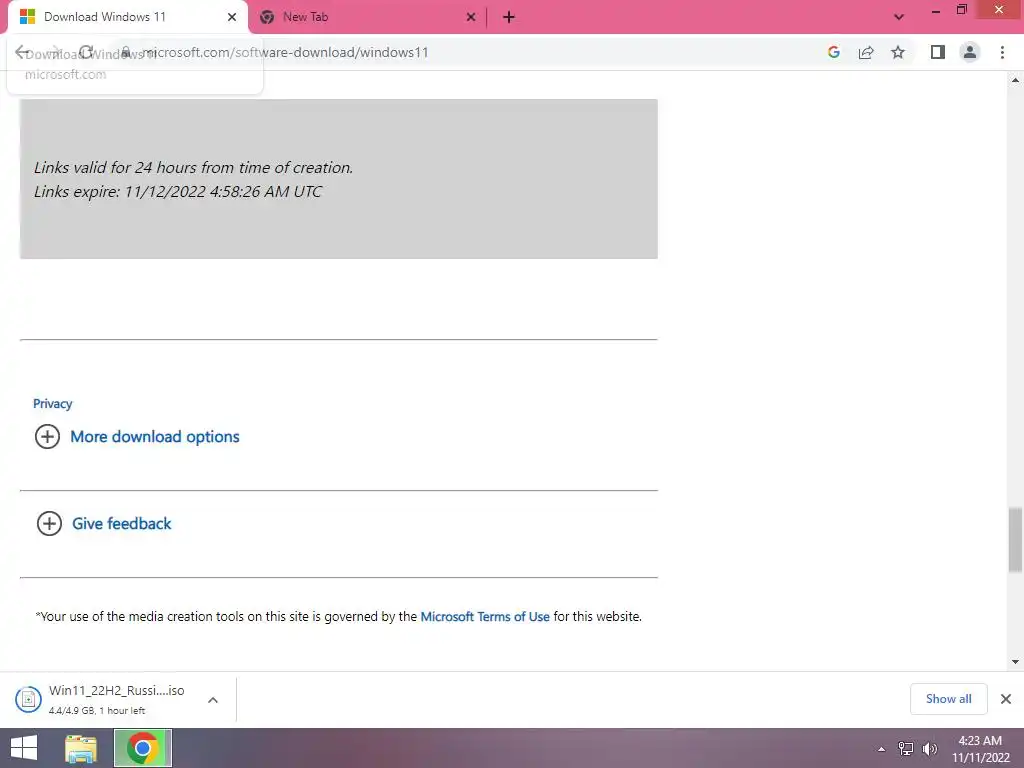Minimize the Chrome window
The height and width of the screenshot is (768, 1024).
935,10
